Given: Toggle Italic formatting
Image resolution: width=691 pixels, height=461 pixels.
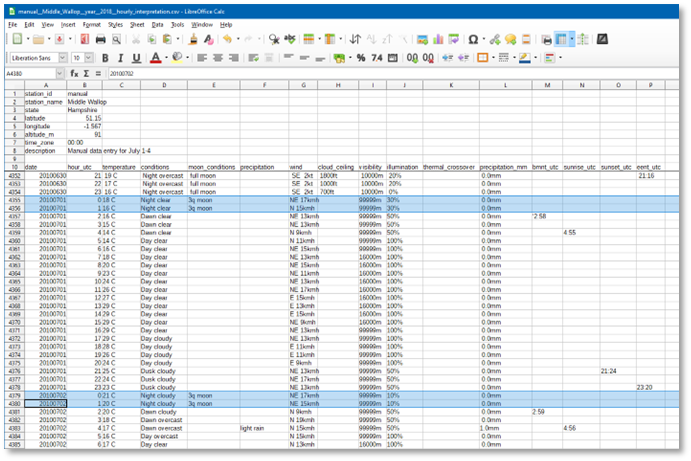Looking at the screenshot, I should click(x=120, y=58).
